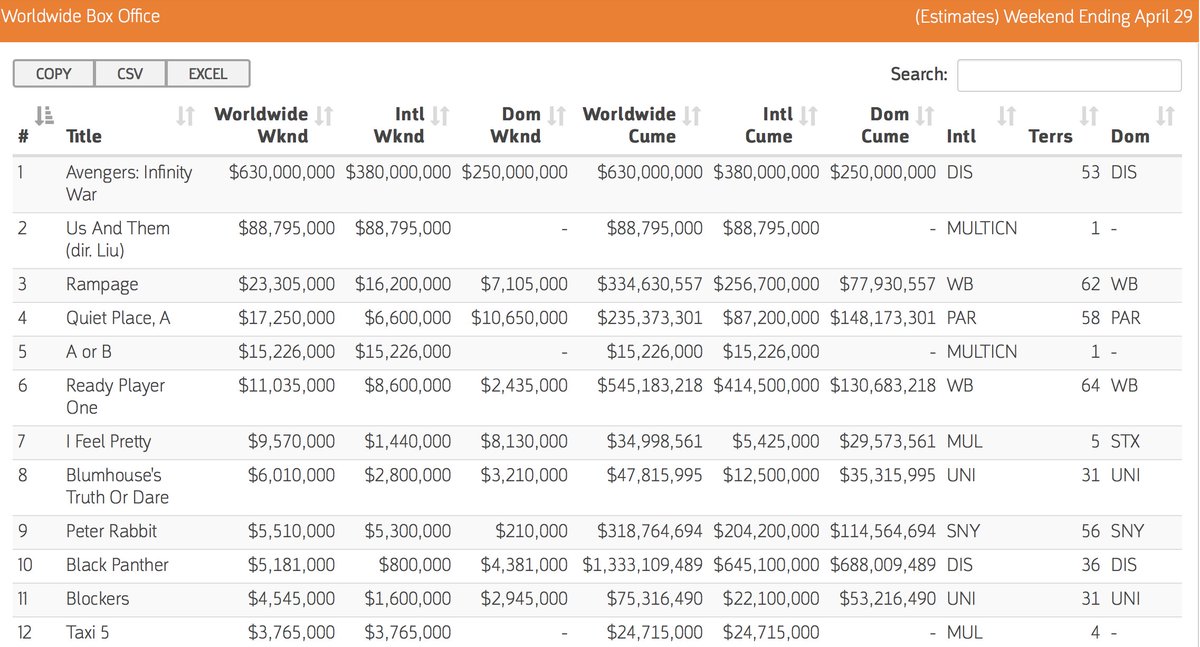The image size is (1200, 647).
Task: Click the Worldwide Box Office heading
Action: tap(81, 16)
